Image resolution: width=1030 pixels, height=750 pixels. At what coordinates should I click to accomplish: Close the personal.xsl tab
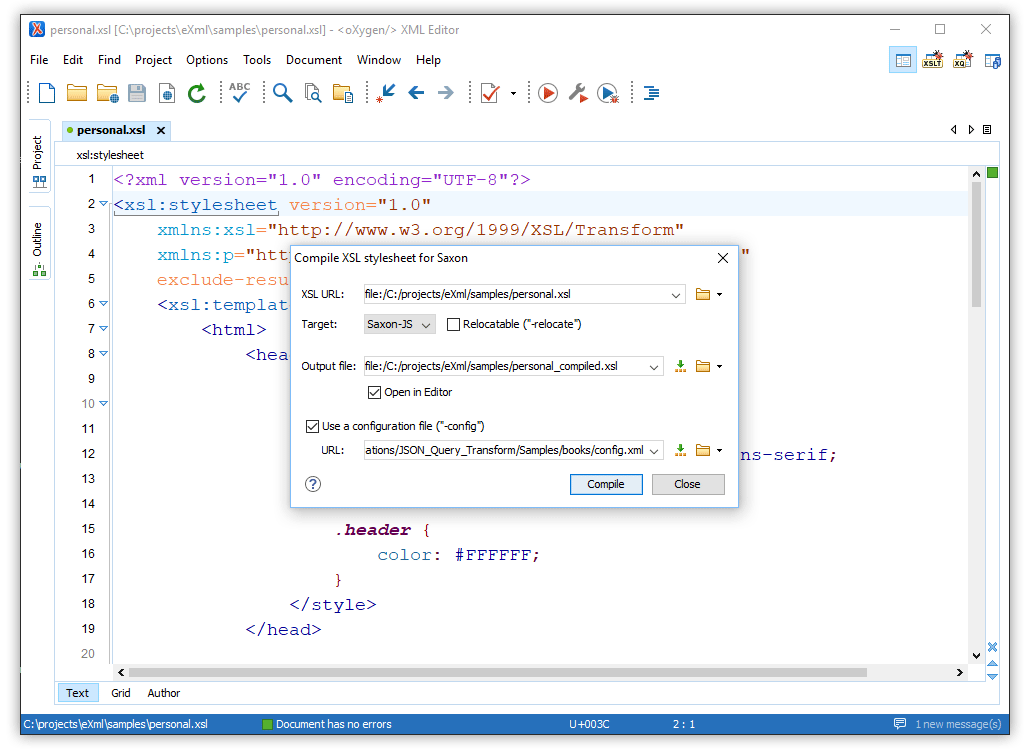160,131
